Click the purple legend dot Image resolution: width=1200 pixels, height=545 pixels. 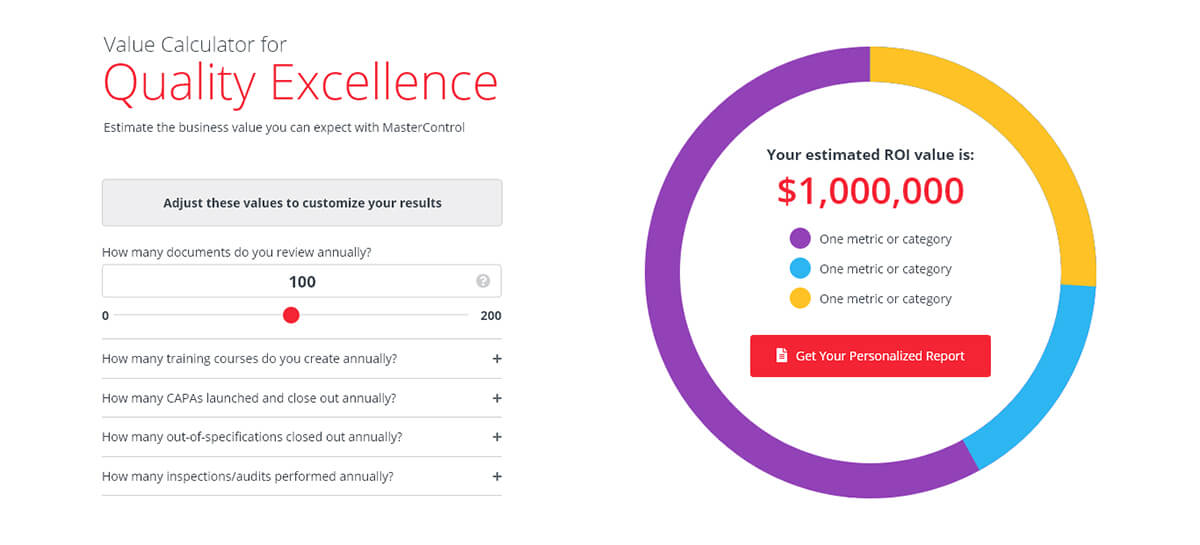800,239
